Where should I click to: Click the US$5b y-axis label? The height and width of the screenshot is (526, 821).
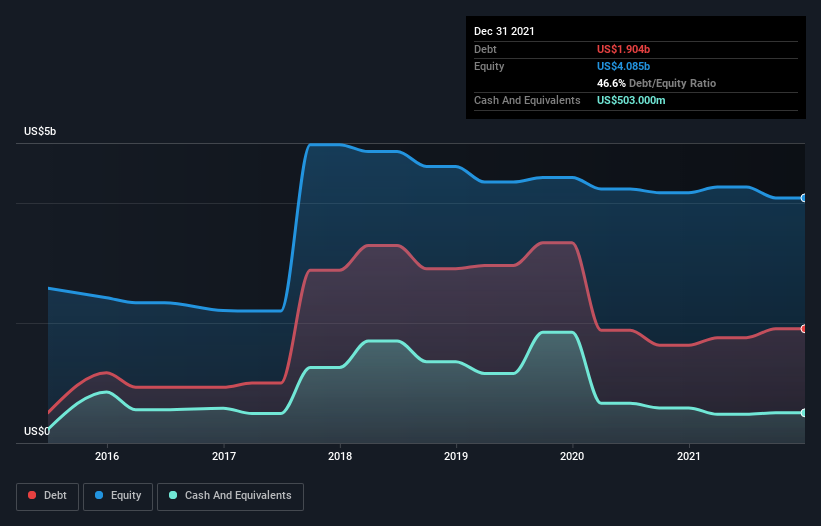pyautogui.click(x=40, y=131)
